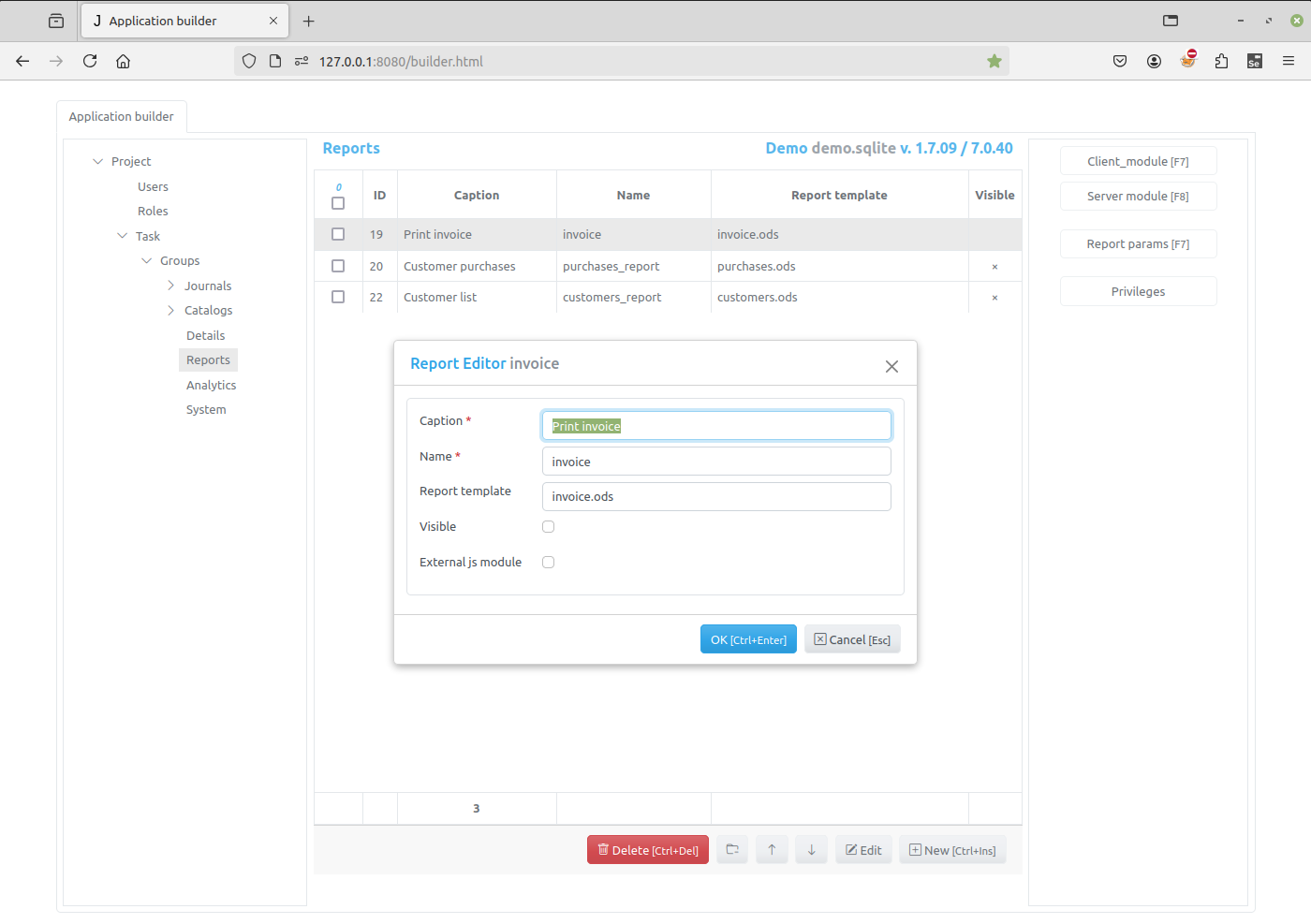The image size is (1311, 924).
Task: Open the Firefox hamburger menu
Action: point(1289,60)
